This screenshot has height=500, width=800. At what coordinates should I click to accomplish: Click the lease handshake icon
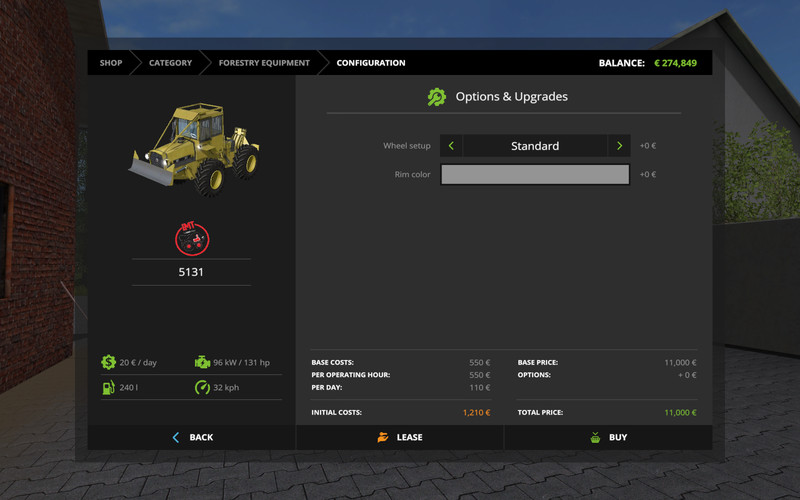click(x=382, y=437)
